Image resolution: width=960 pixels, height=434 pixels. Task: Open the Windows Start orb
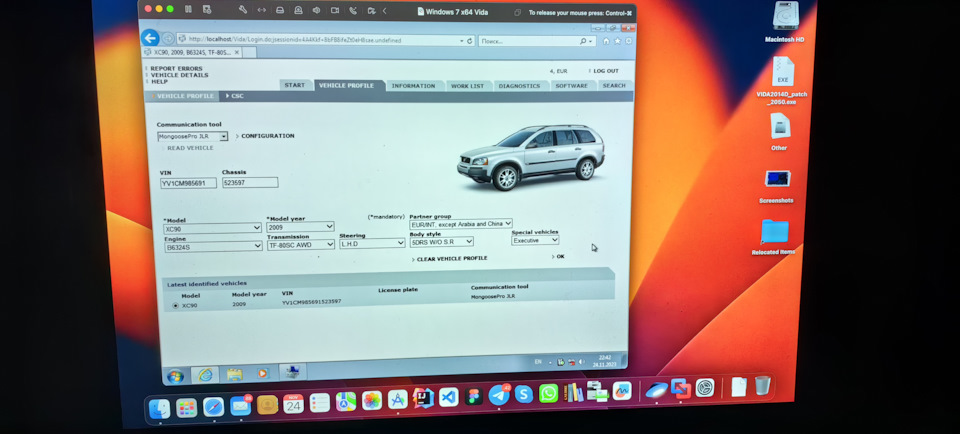click(x=174, y=375)
